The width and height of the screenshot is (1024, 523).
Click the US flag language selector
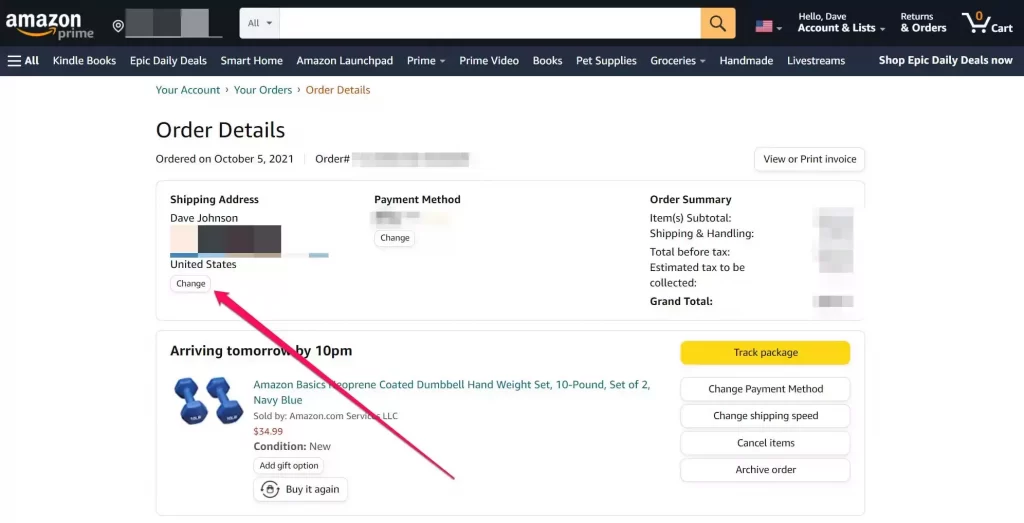click(x=768, y=26)
